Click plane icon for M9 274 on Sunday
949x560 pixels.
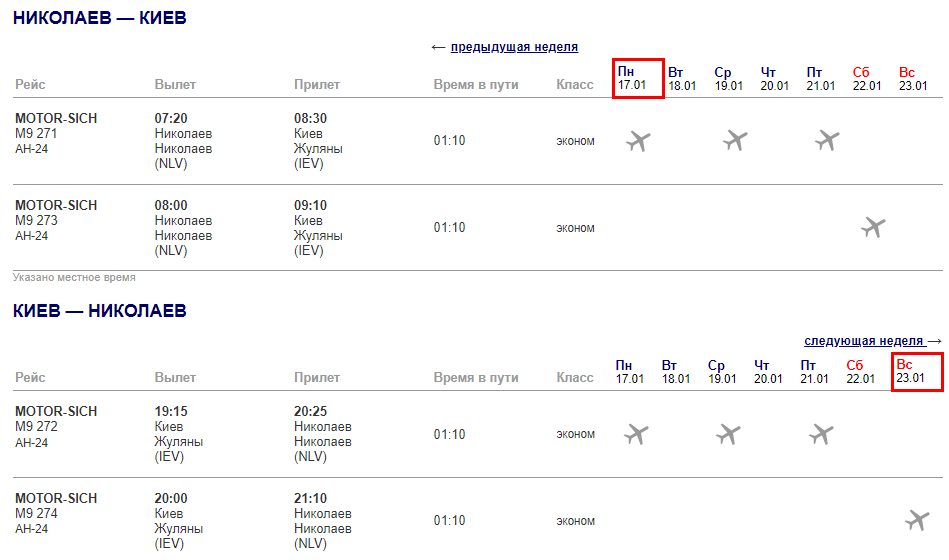pyautogui.click(x=917, y=520)
